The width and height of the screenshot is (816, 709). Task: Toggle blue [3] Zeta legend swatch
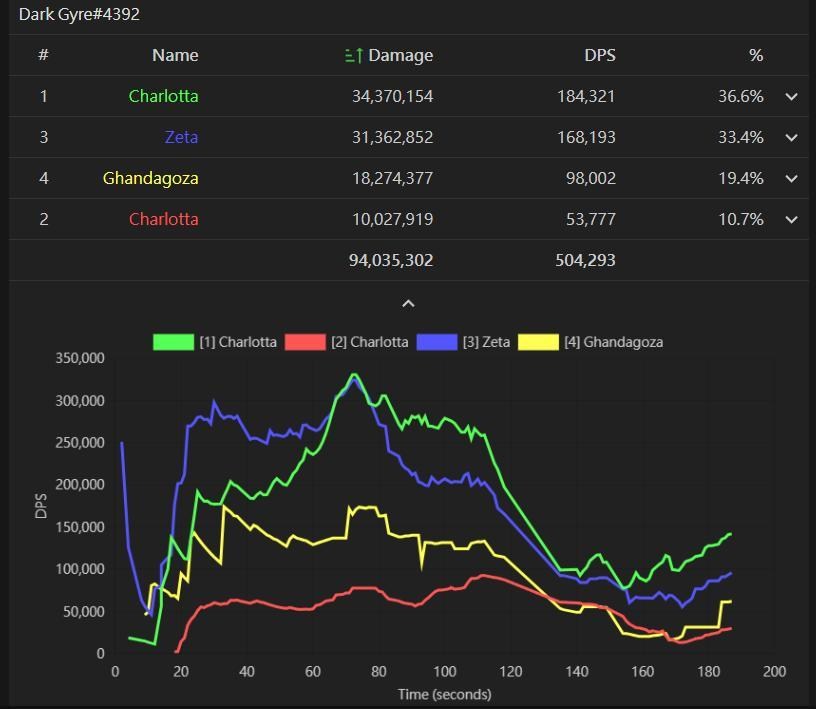click(x=437, y=342)
